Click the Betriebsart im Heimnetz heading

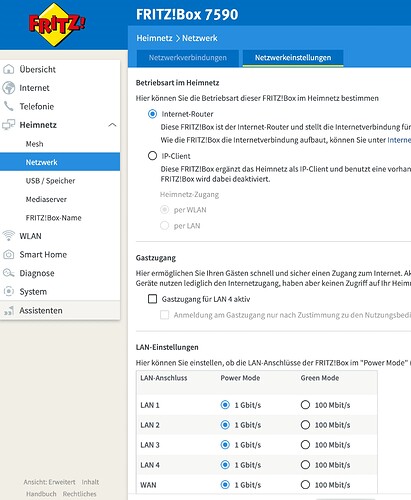(x=177, y=83)
